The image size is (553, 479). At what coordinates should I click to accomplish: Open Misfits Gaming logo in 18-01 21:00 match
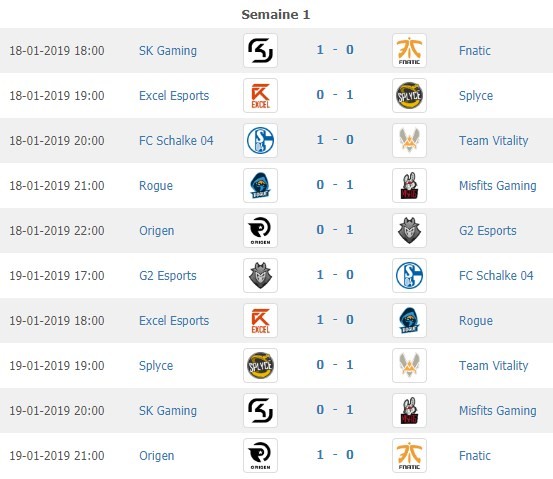click(x=409, y=186)
